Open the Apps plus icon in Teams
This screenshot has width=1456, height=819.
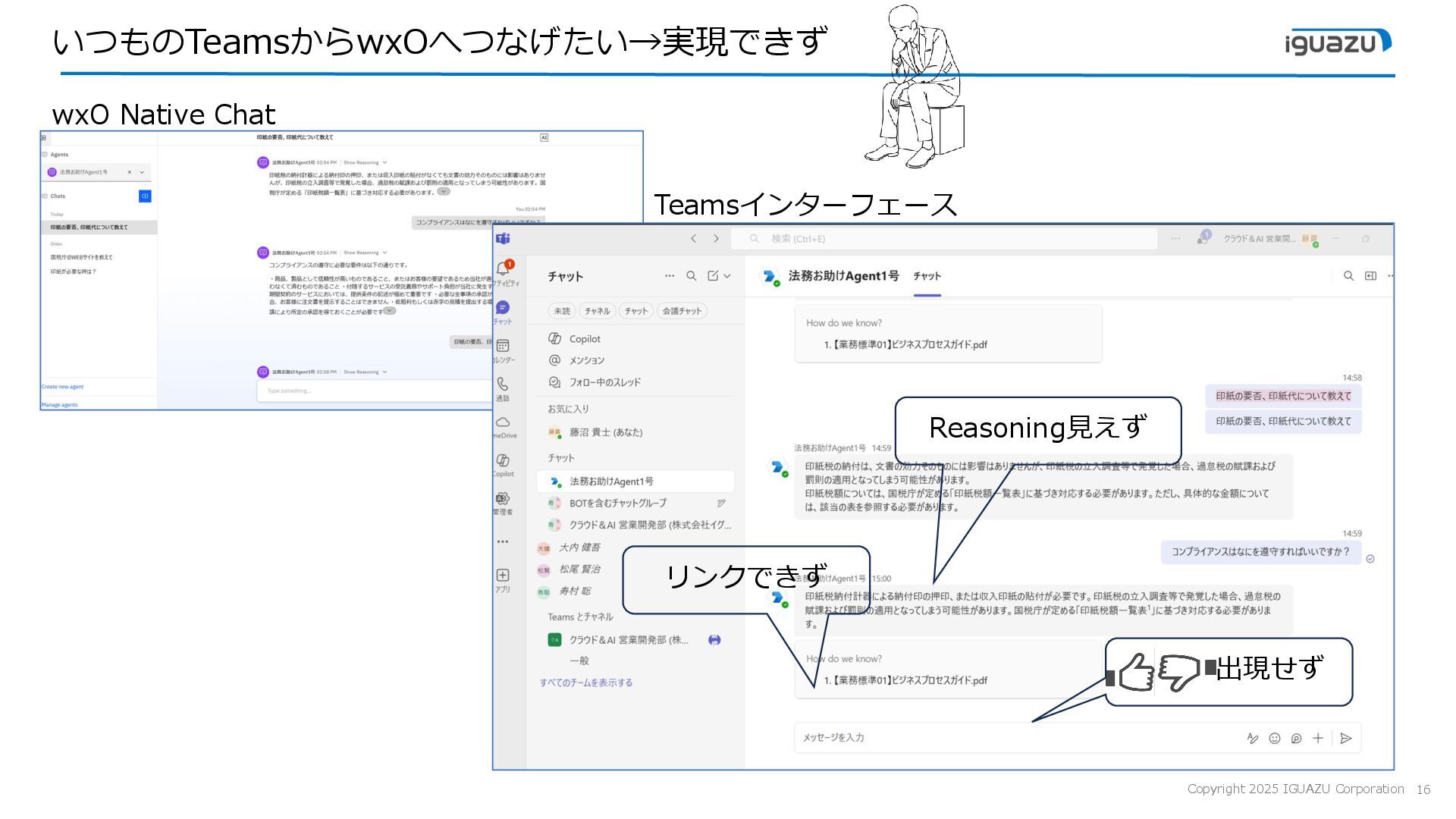click(503, 575)
